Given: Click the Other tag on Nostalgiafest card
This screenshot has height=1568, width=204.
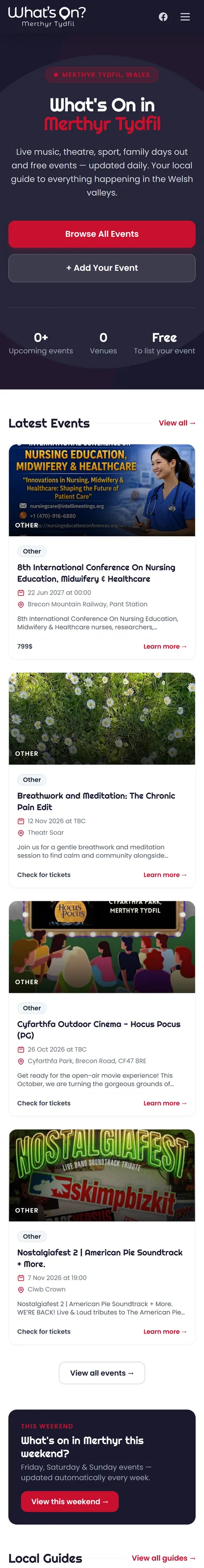Looking at the screenshot, I should tap(32, 1236).
